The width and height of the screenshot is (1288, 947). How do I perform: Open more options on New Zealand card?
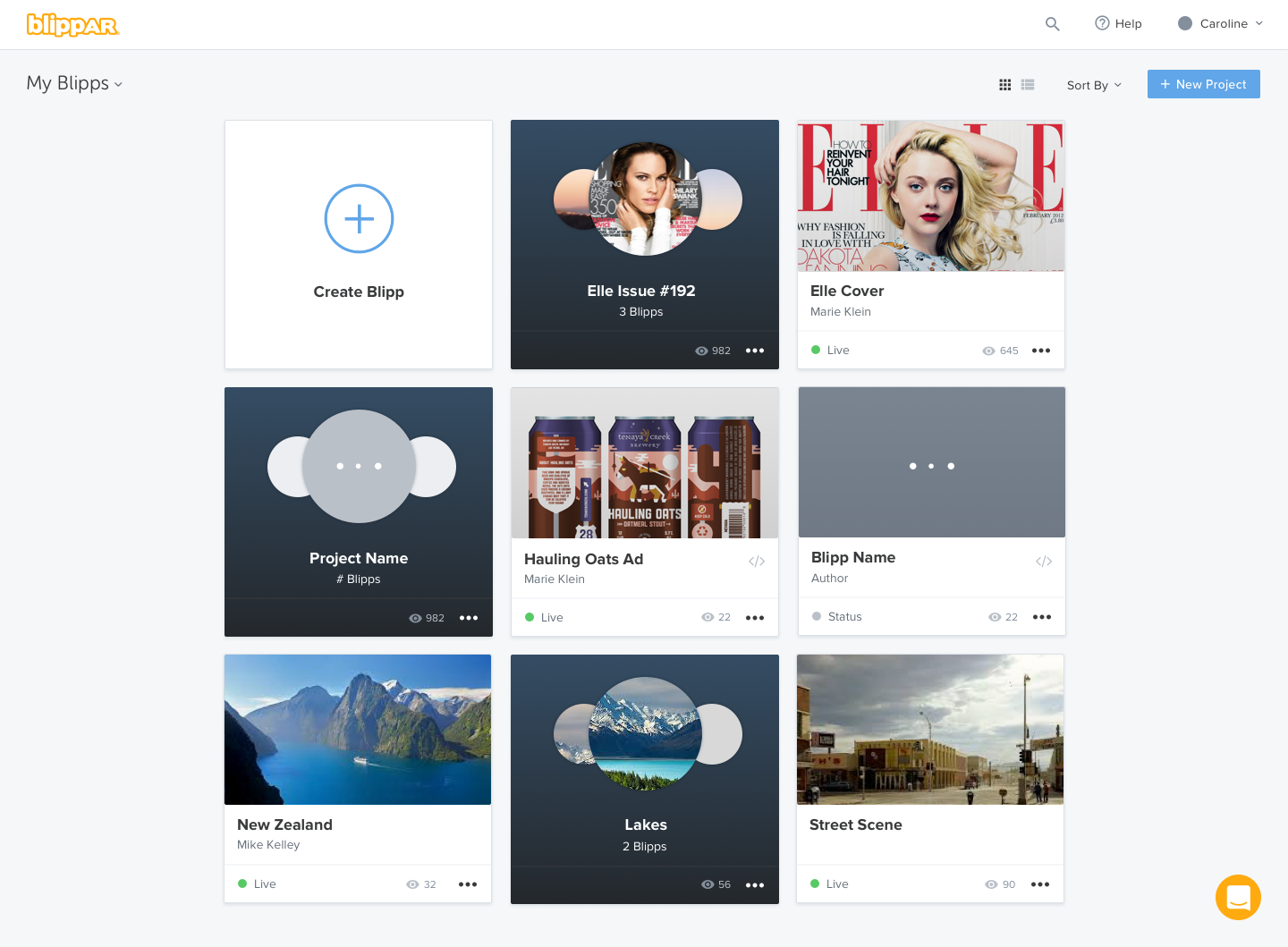tap(468, 884)
